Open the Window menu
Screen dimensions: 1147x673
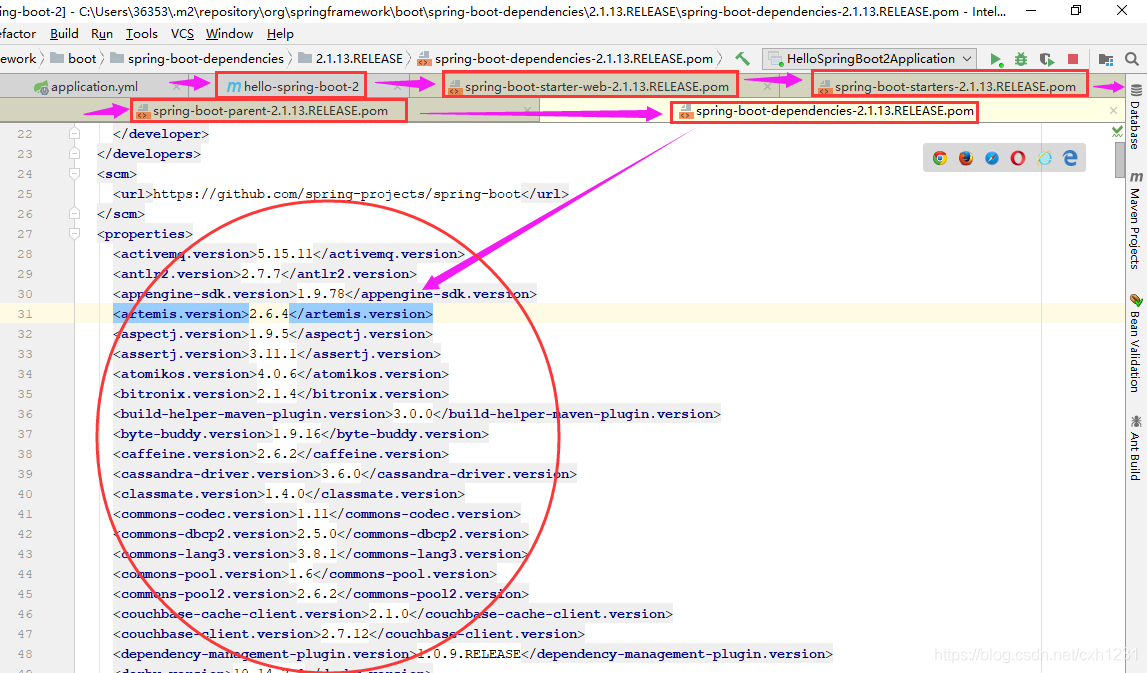(229, 34)
